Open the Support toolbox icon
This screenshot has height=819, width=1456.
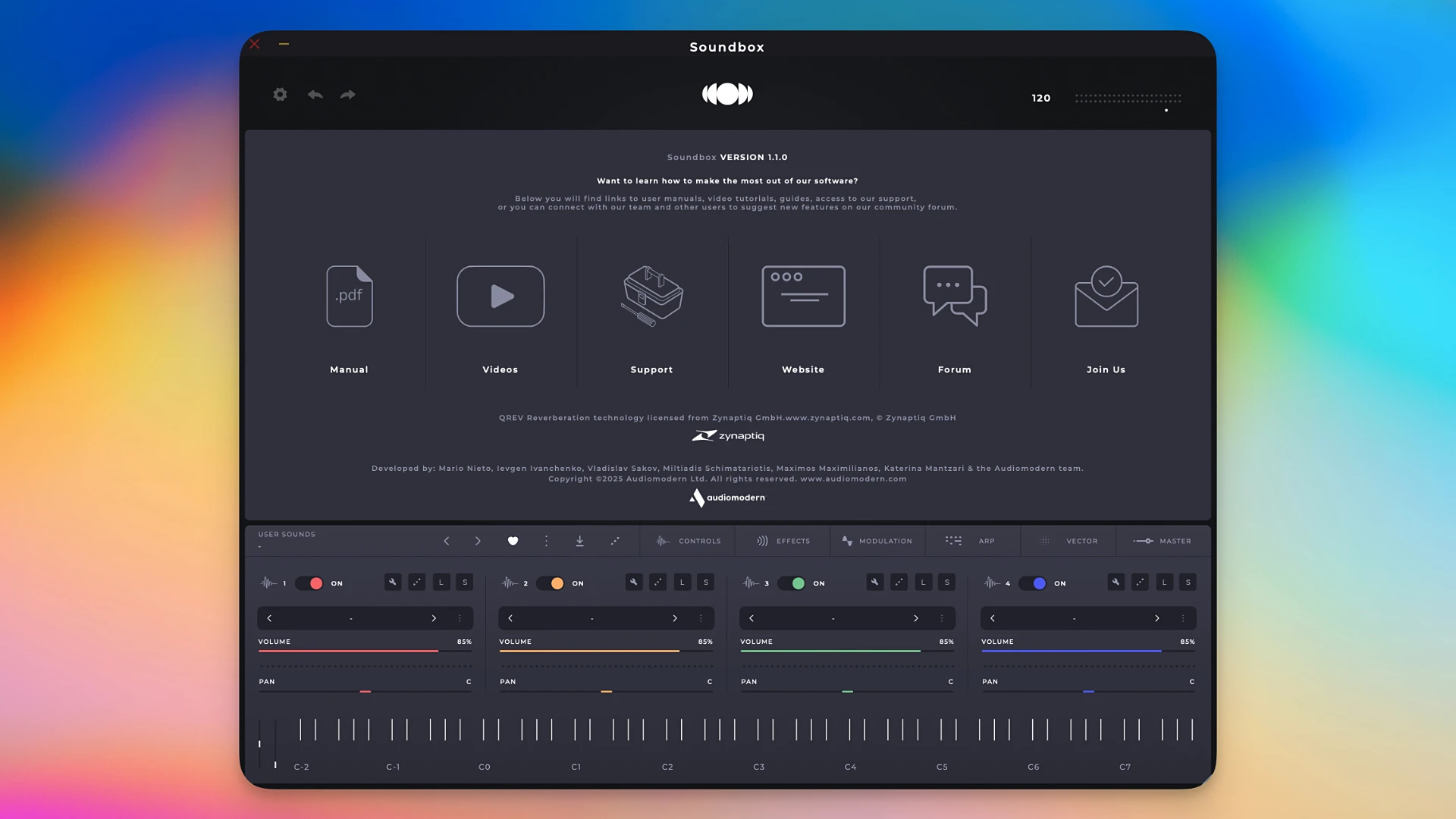point(652,297)
